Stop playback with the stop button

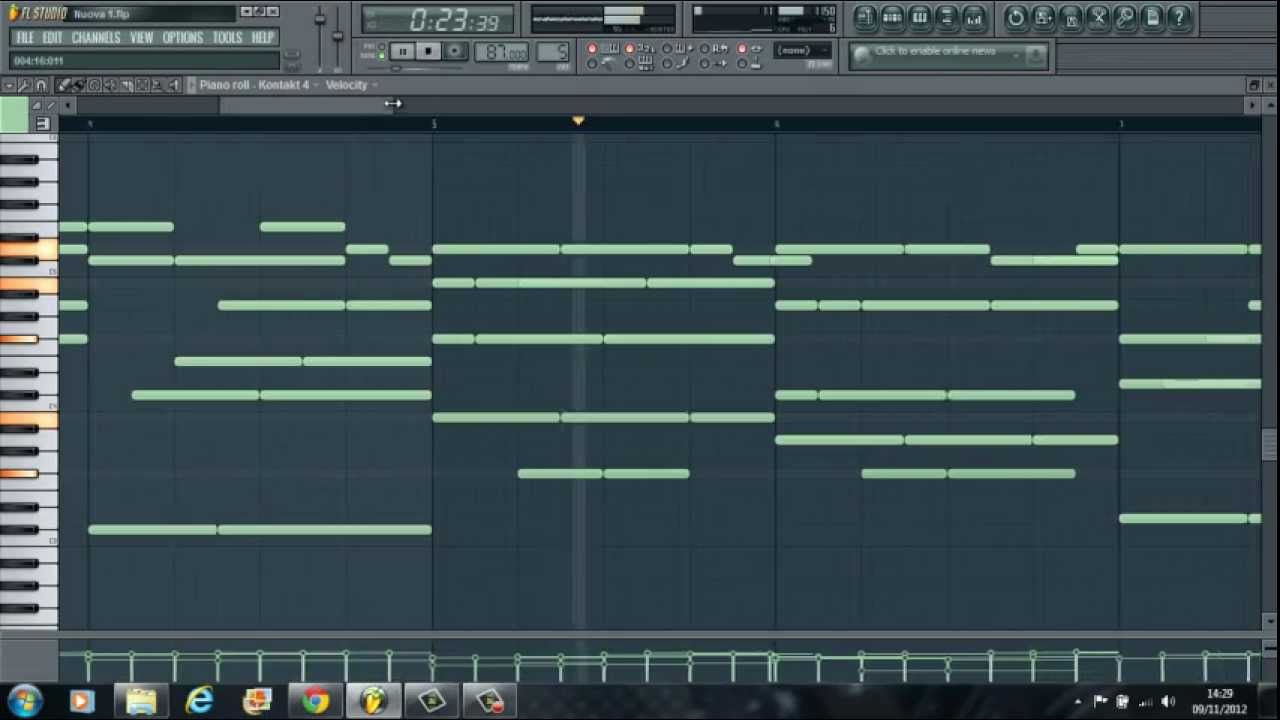[429, 51]
